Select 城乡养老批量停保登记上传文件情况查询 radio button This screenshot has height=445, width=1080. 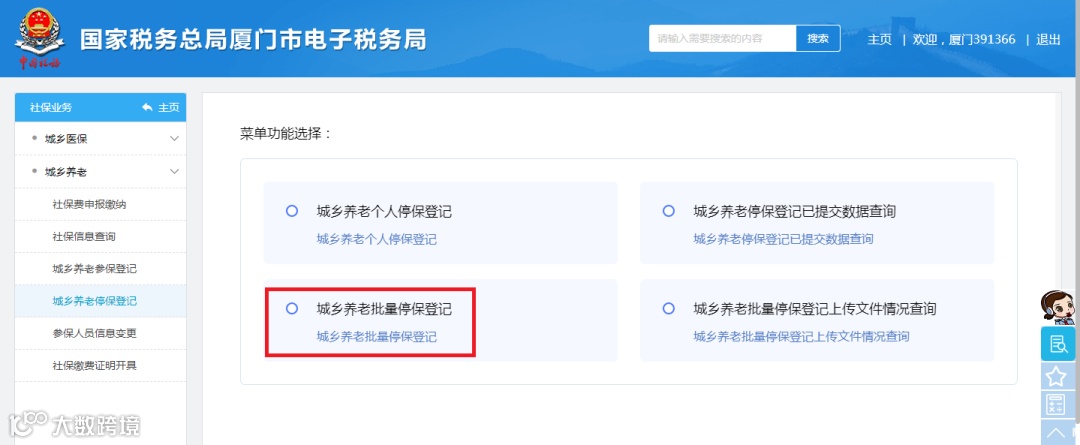(x=668, y=309)
